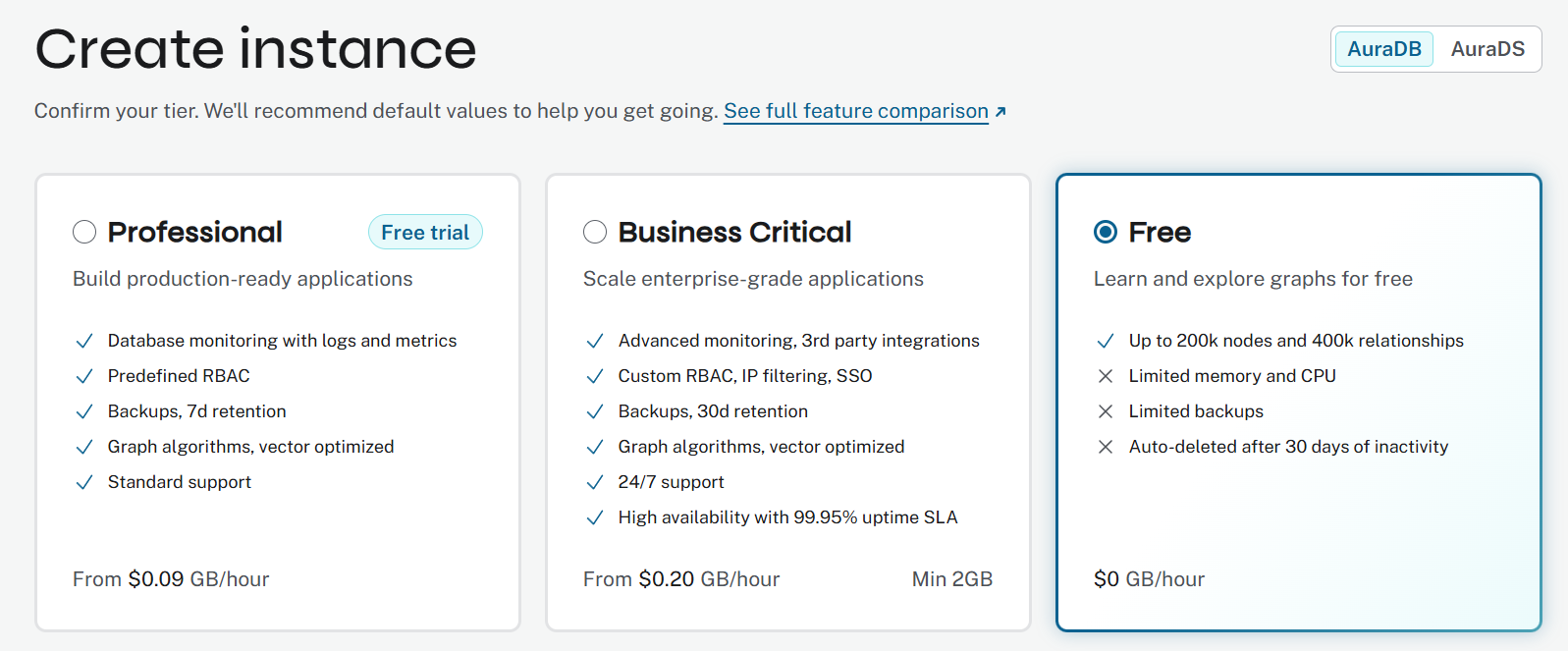Image resolution: width=1568 pixels, height=651 pixels.
Task: Open the See full feature comparison link
Action: tap(856, 111)
